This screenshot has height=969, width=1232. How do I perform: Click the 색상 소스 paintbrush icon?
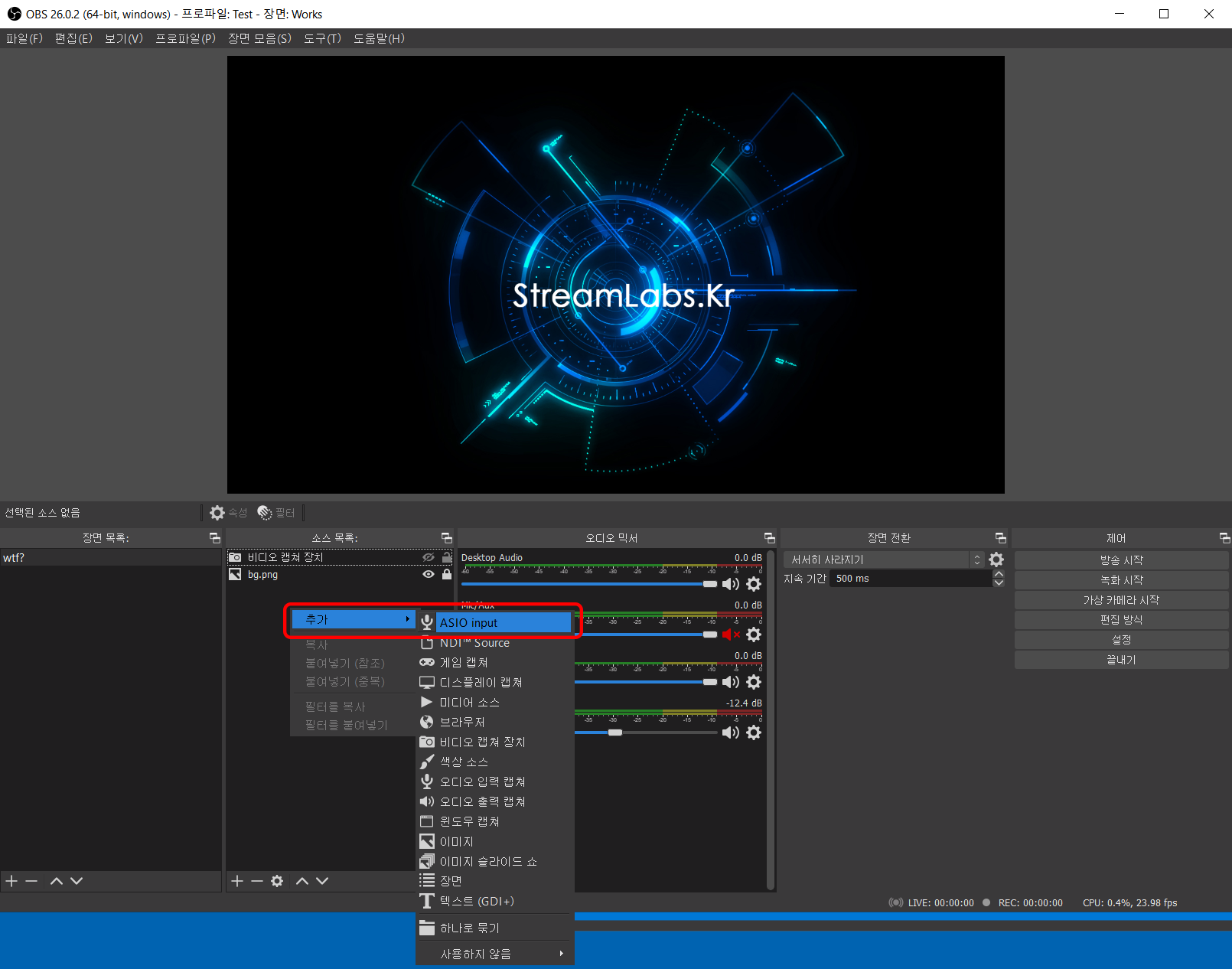[x=427, y=762]
